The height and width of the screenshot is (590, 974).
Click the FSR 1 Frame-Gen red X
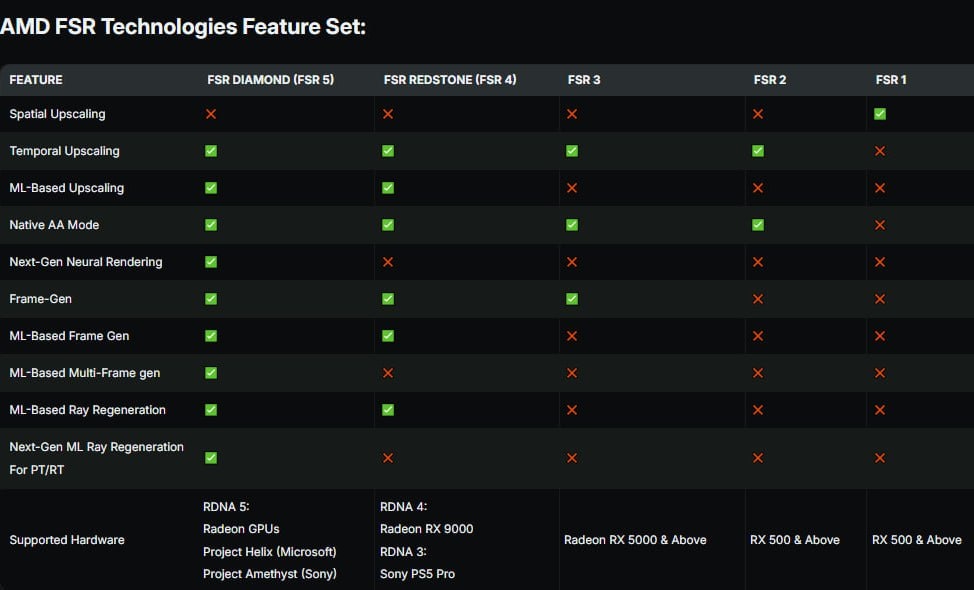pyautogui.click(x=880, y=299)
